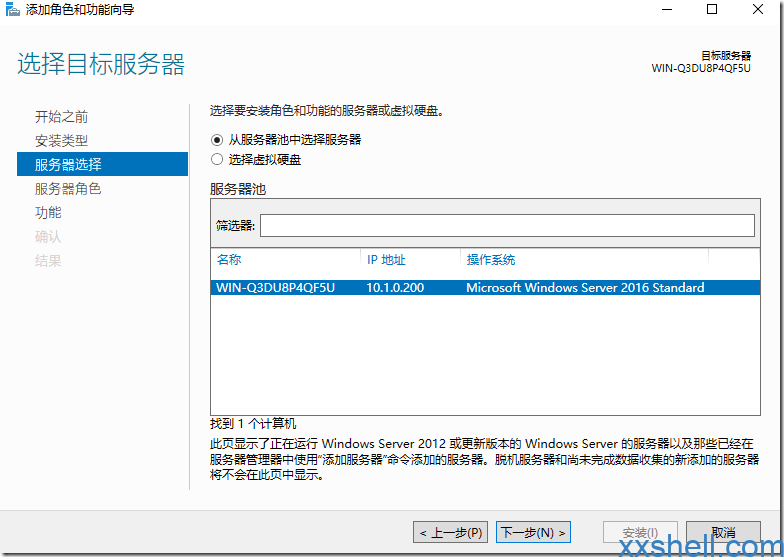Close the wizard window

pos(758,10)
